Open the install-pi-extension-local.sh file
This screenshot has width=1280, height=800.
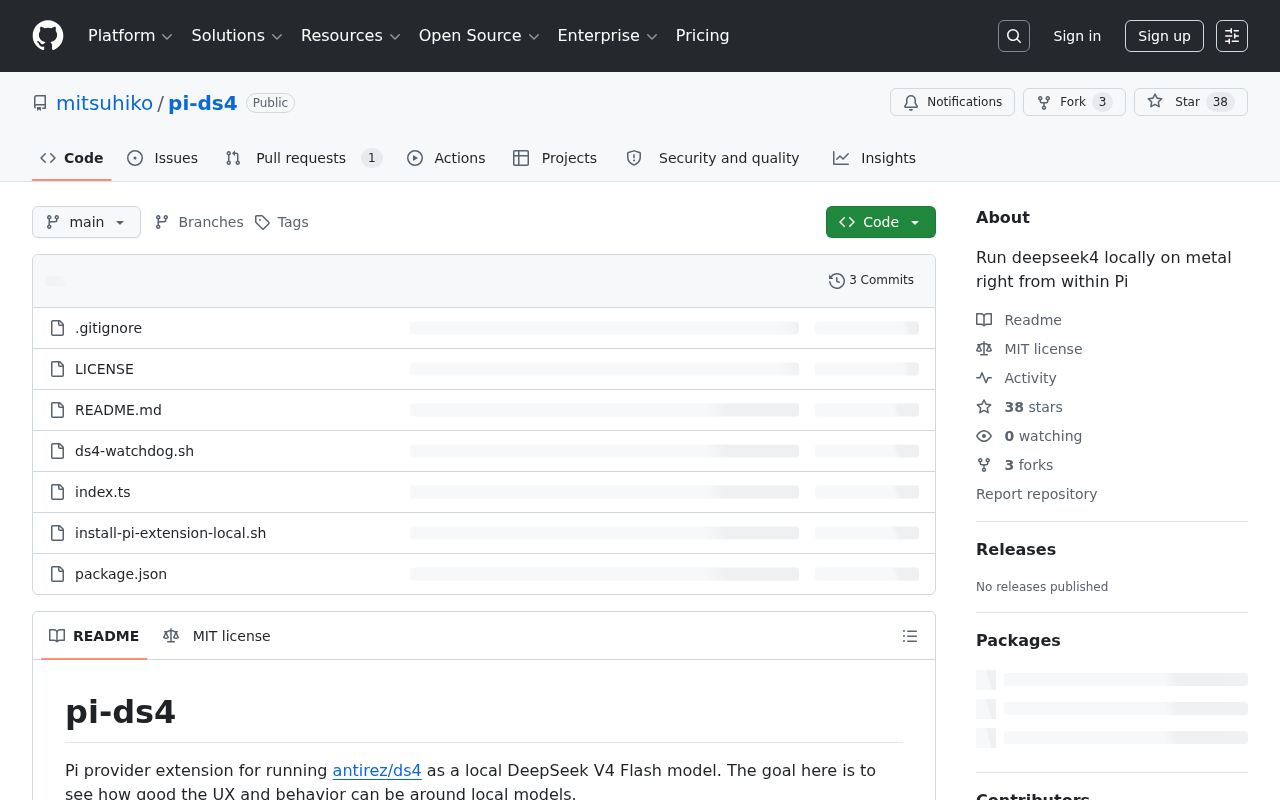pos(171,533)
